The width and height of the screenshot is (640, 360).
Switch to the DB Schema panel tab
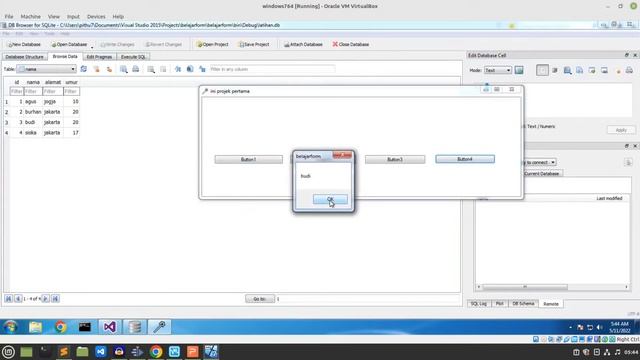523,304
